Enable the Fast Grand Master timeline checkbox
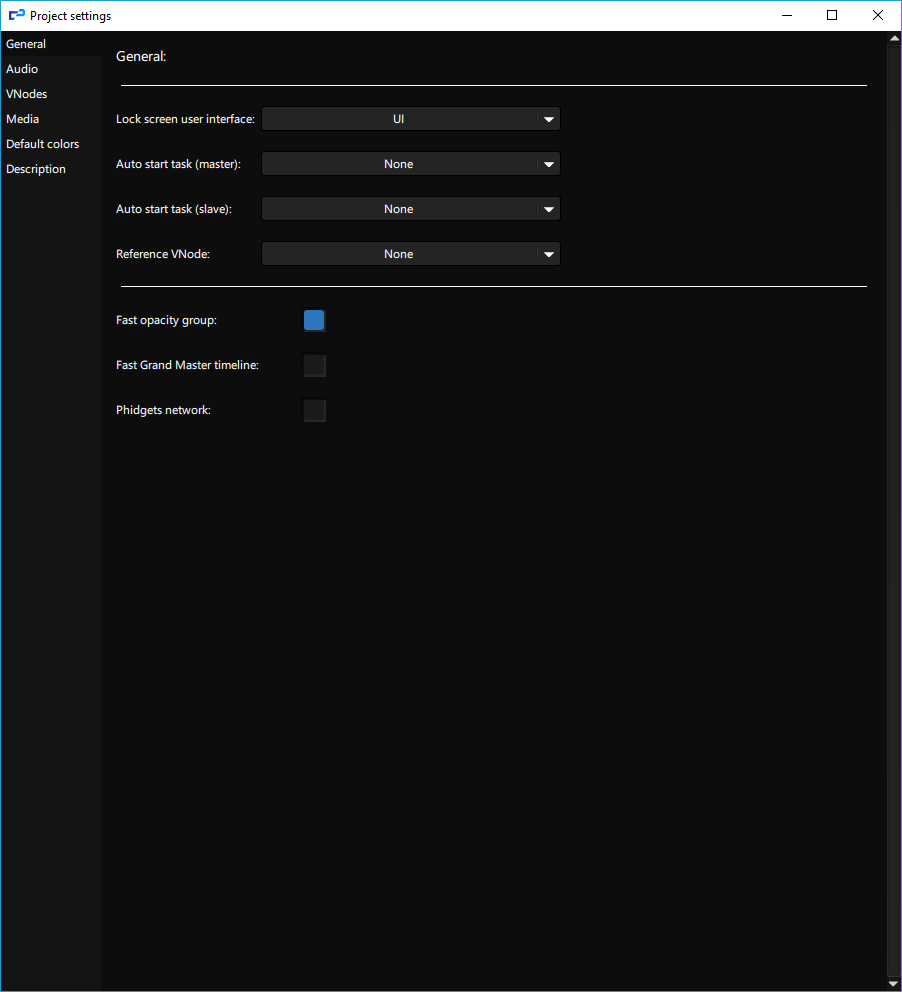 click(x=314, y=366)
